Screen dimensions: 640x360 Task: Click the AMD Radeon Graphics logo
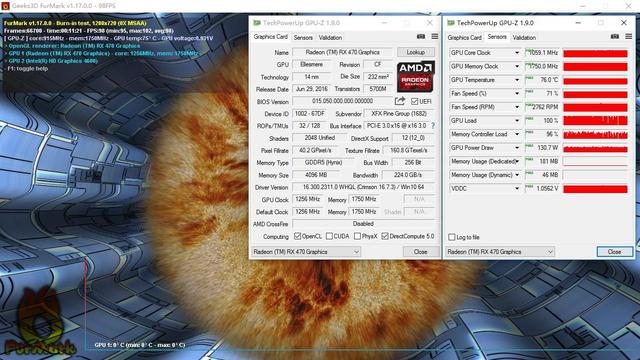click(416, 76)
